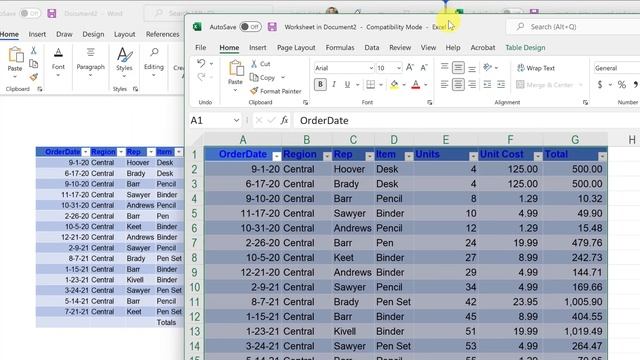This screenshot has width=640, height=360.
Task: Click the Orientation text angle icon
Action: 487,68
